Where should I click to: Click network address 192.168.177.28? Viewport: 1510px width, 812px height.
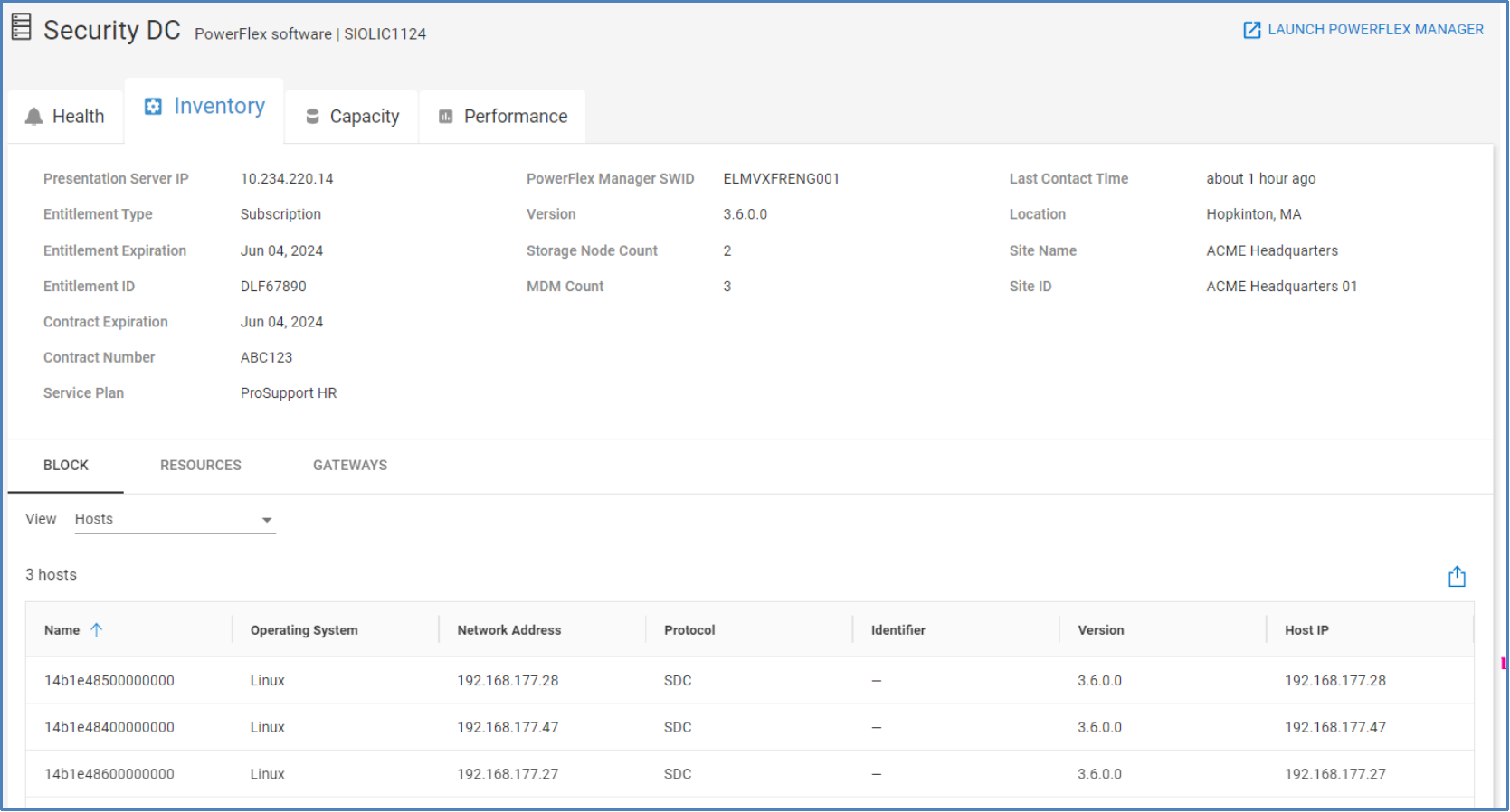tap(508, 681)
